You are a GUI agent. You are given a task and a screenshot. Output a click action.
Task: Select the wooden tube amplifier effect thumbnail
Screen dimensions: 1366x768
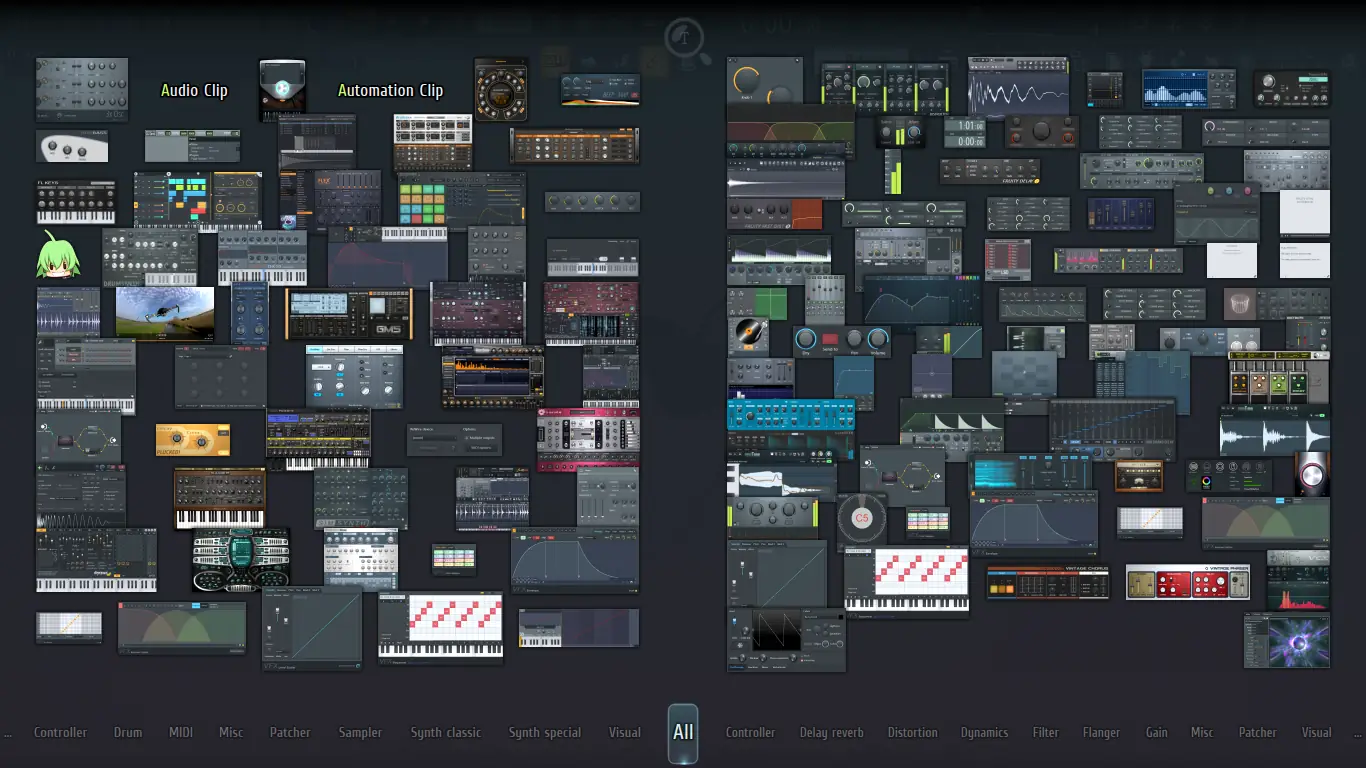pyautogui.click(x=1139, y=476)
